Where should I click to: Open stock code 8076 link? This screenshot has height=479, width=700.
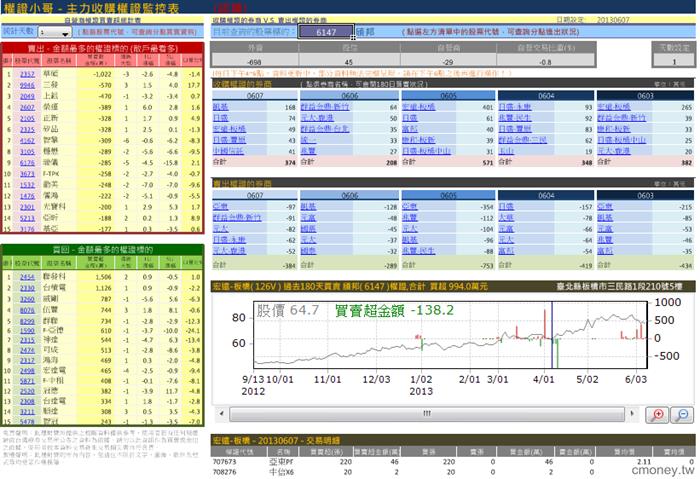[x=27, y=310]
